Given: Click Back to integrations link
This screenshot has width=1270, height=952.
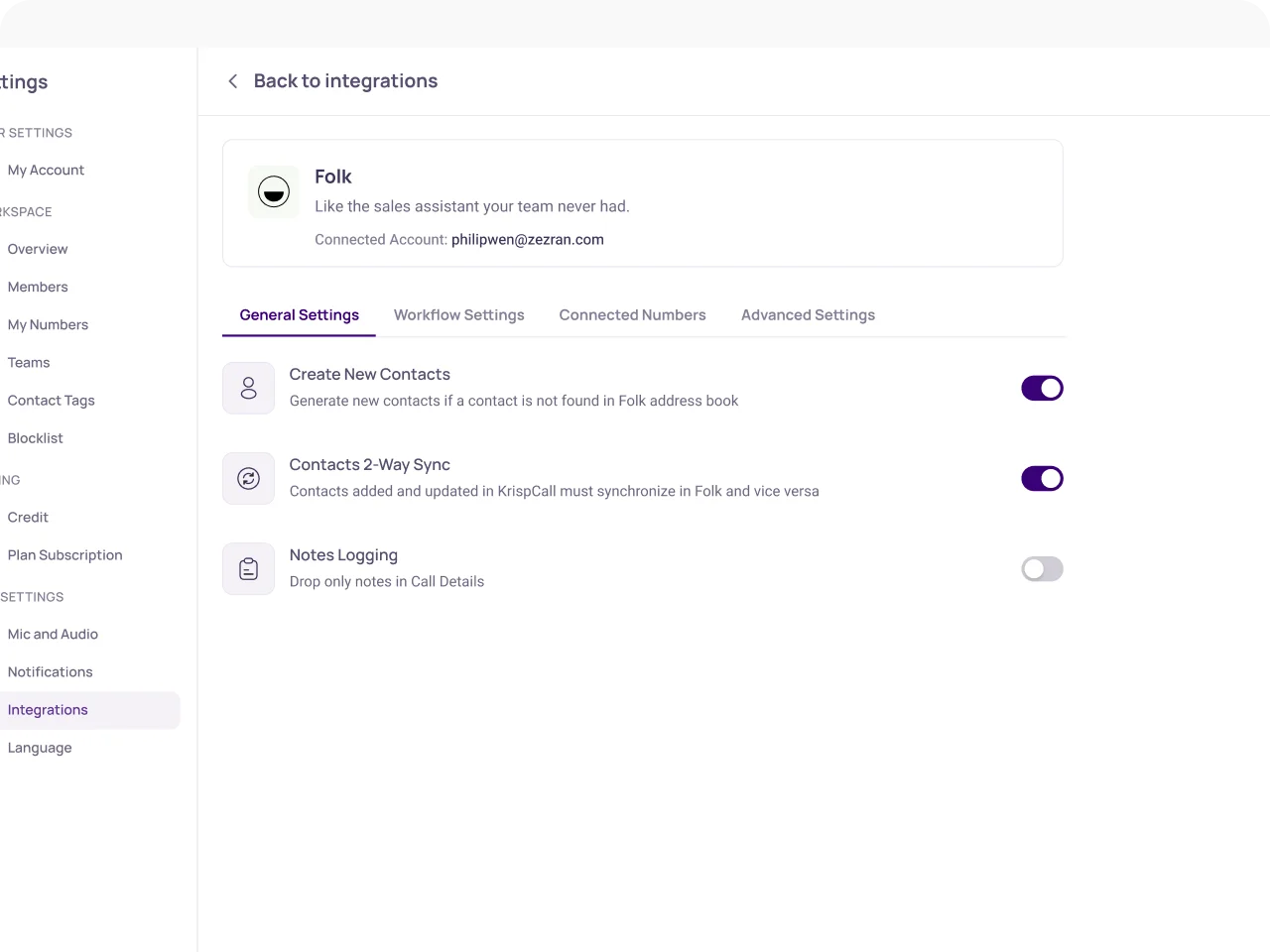Looking at the screenshot, I should pyautogui.click(x=345, y=81).
